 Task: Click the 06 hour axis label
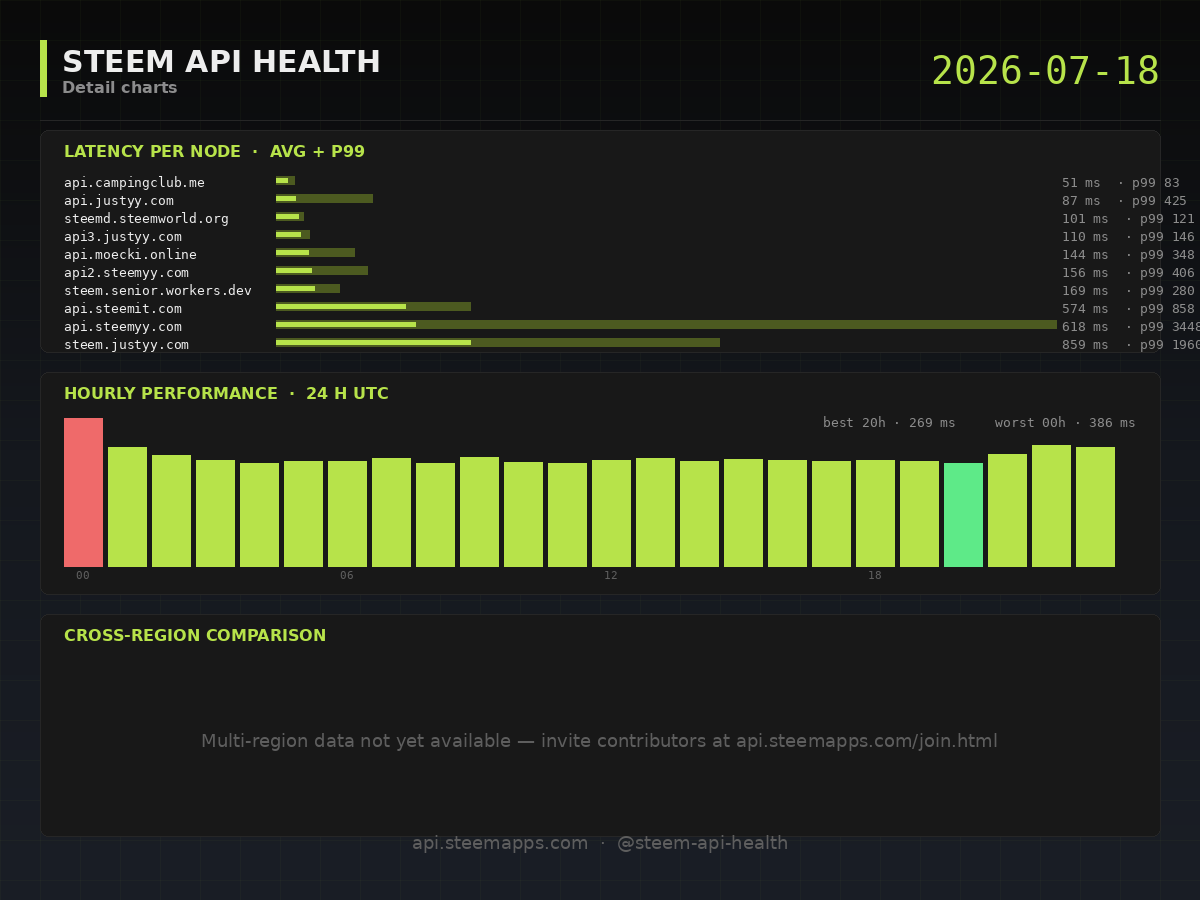click(x=347, y=576)
